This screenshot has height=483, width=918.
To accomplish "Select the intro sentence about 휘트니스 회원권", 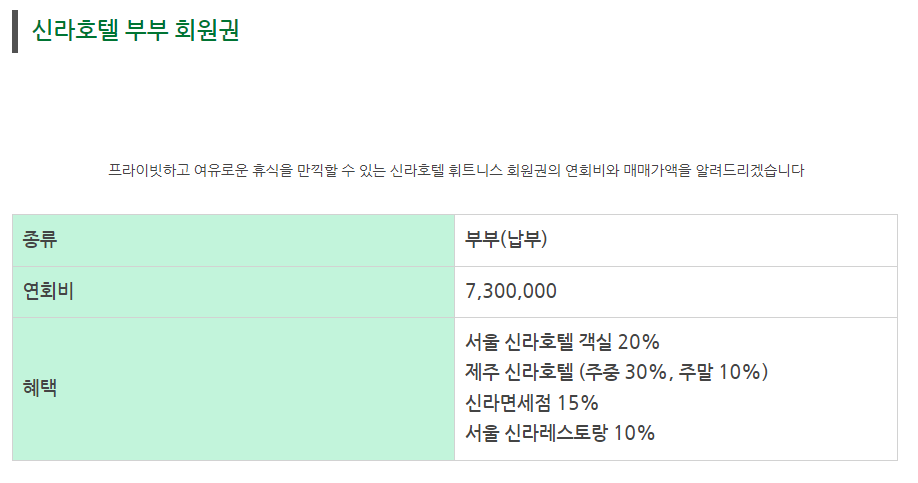I will pos(456,170).
